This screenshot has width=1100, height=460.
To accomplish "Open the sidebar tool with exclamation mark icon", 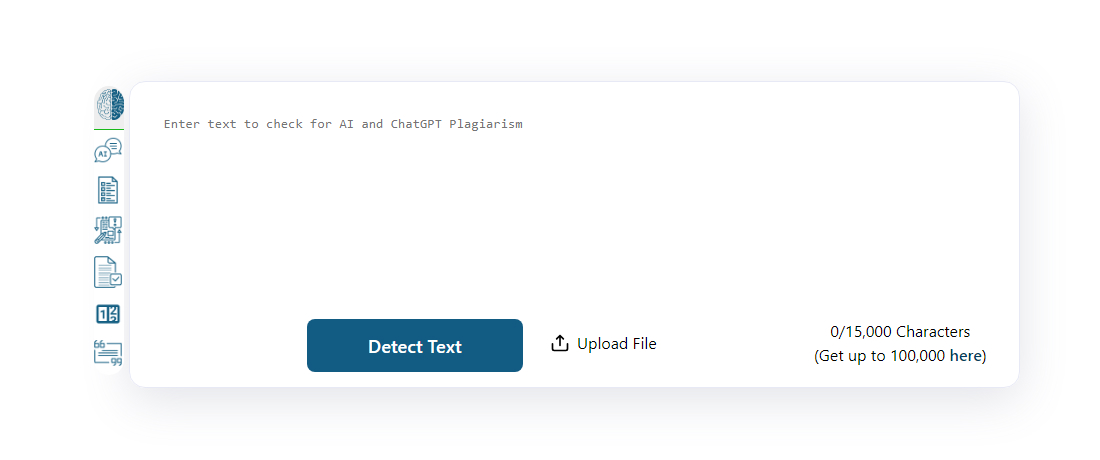I will [x=108, y=231].
